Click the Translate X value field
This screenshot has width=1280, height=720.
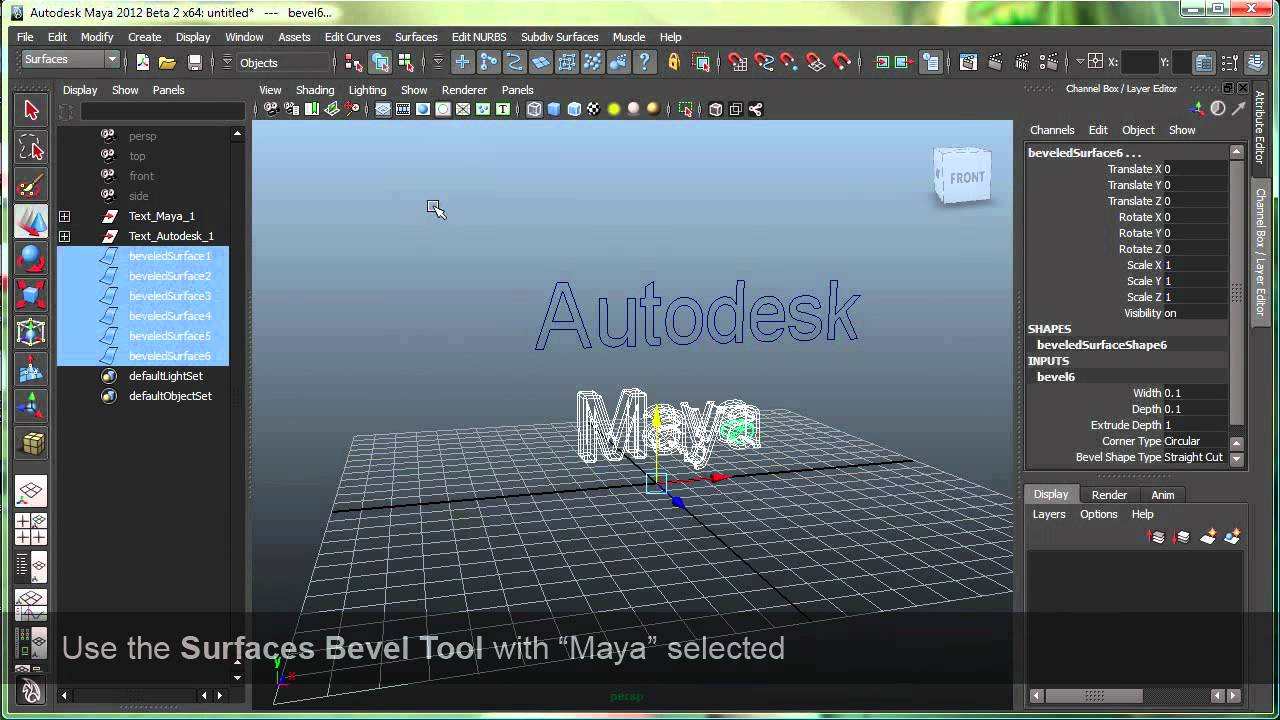tap(1194, 169)
